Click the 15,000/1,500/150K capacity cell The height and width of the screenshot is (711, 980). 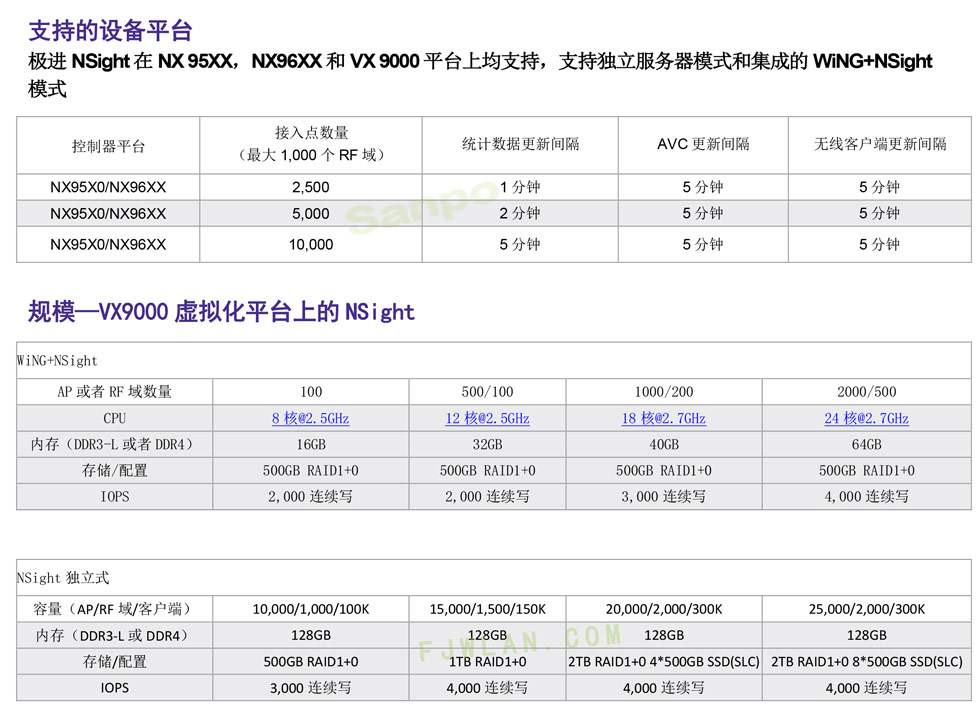pyautogui.click(x=488, y=609)
